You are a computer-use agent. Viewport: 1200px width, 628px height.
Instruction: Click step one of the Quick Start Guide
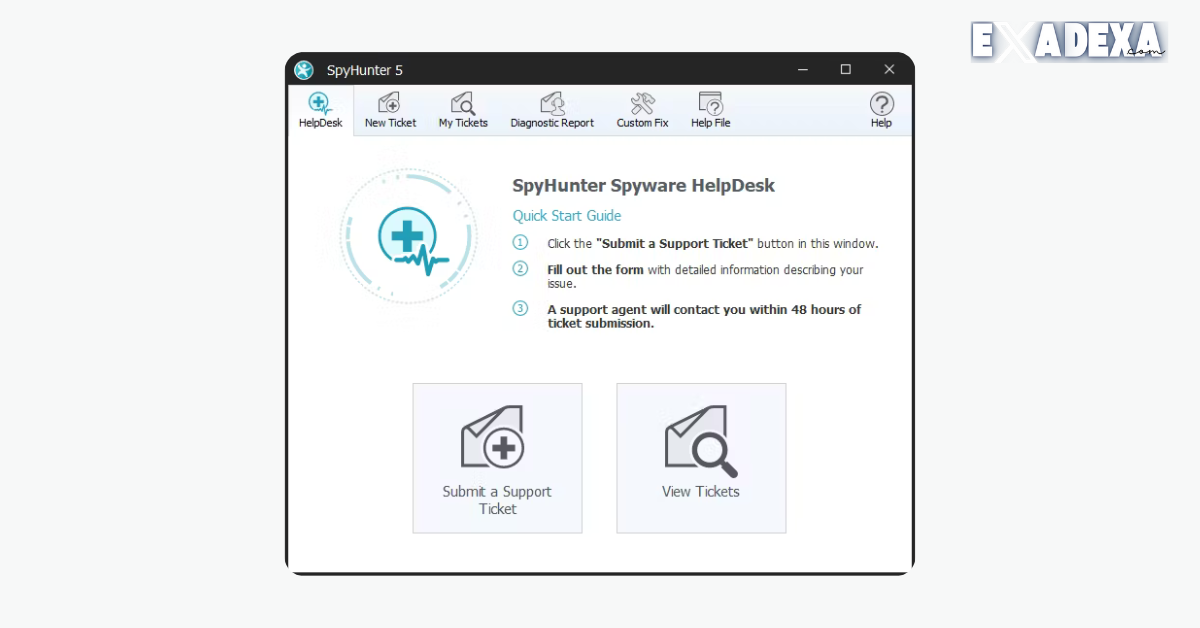(x=712, y=242)
